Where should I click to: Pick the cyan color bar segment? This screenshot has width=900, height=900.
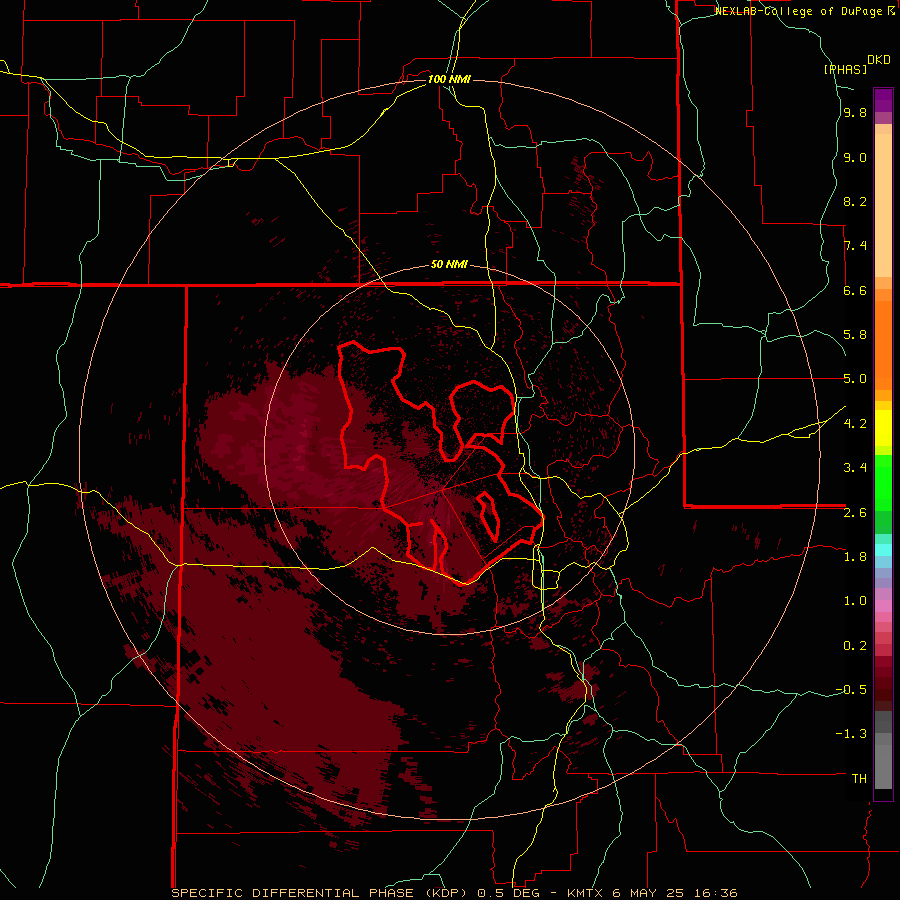883,550
